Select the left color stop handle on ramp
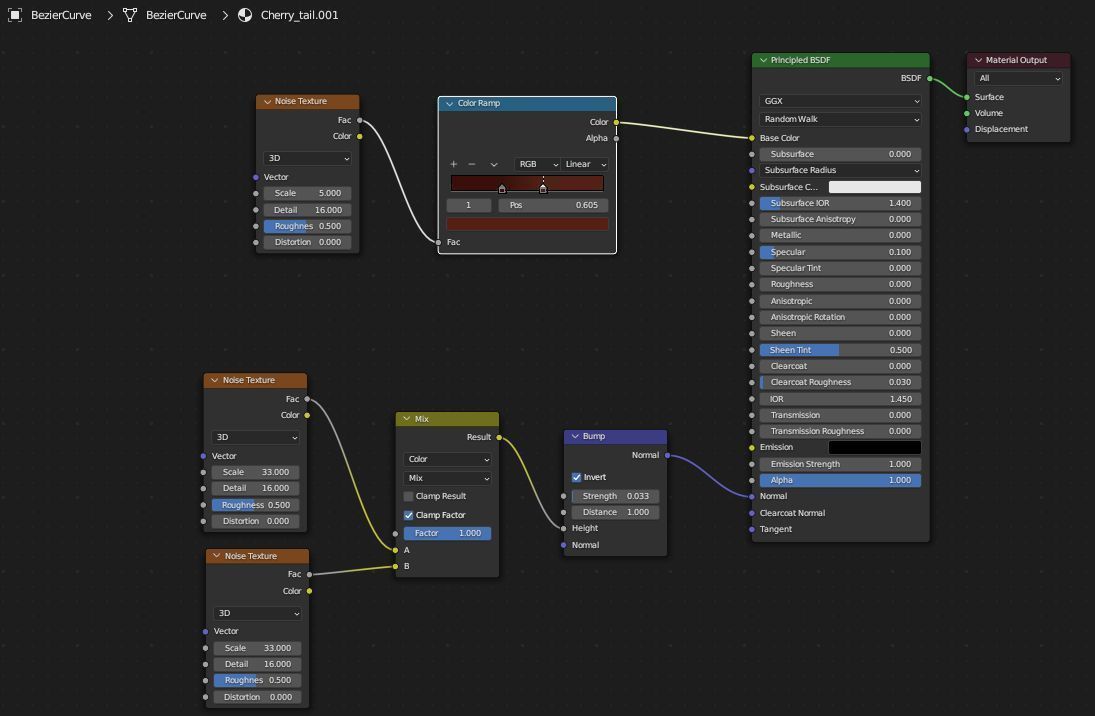 coord(502,189)
